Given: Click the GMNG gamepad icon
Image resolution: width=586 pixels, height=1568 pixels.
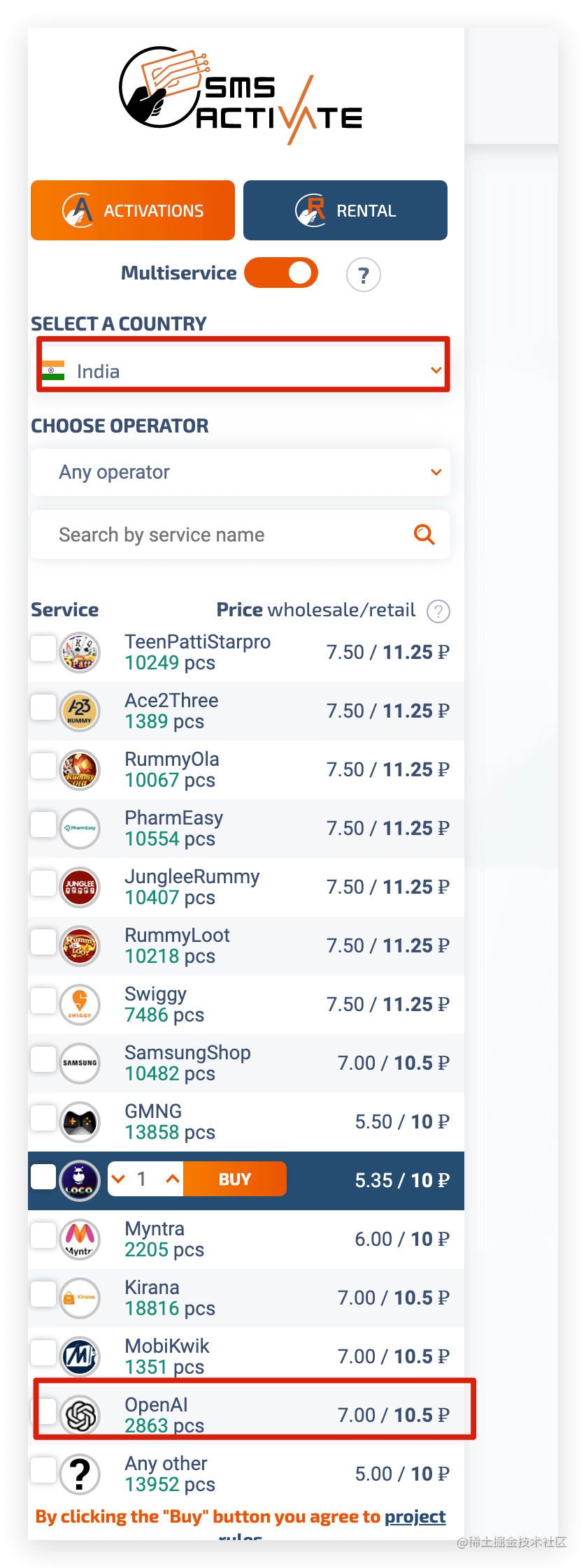Looking at the screenshot, I should pyautogui.click(x=80, y=1121).
